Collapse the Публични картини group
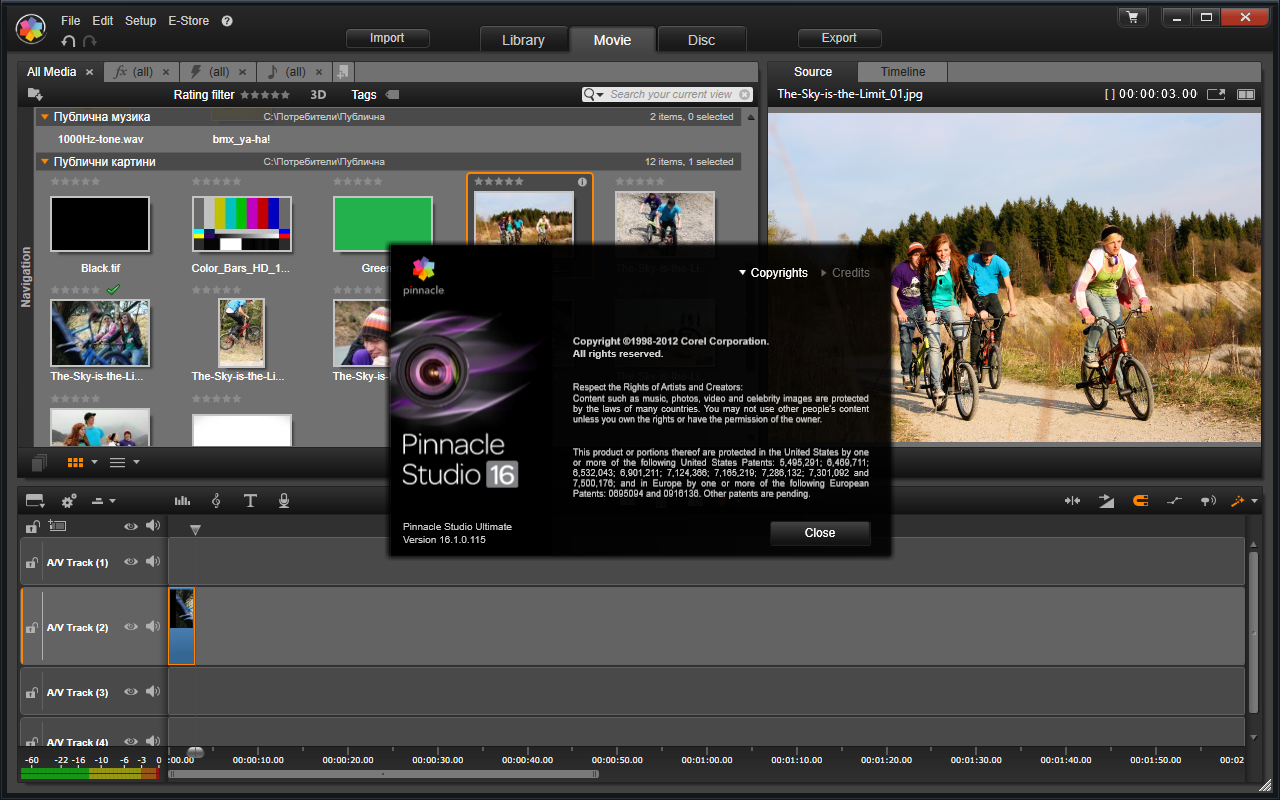1280x800 pixels. 44,162
